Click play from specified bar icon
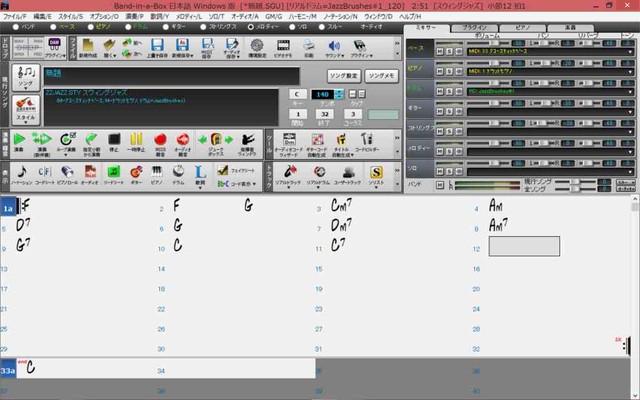Screen dimensions: 640x400 pyautogui.click(x=91, y=140)
